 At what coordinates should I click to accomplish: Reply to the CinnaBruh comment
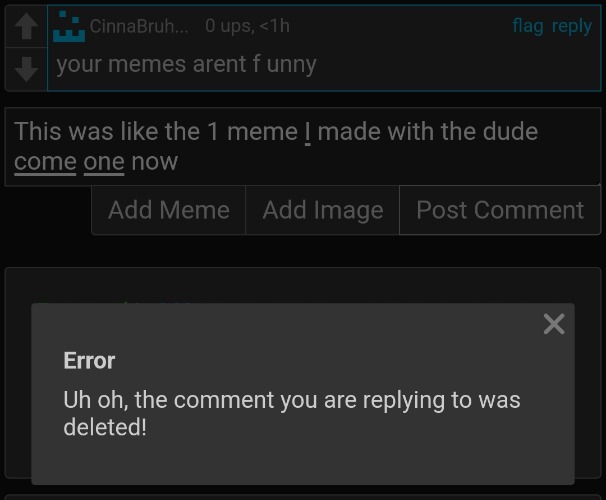pos(572,26)
